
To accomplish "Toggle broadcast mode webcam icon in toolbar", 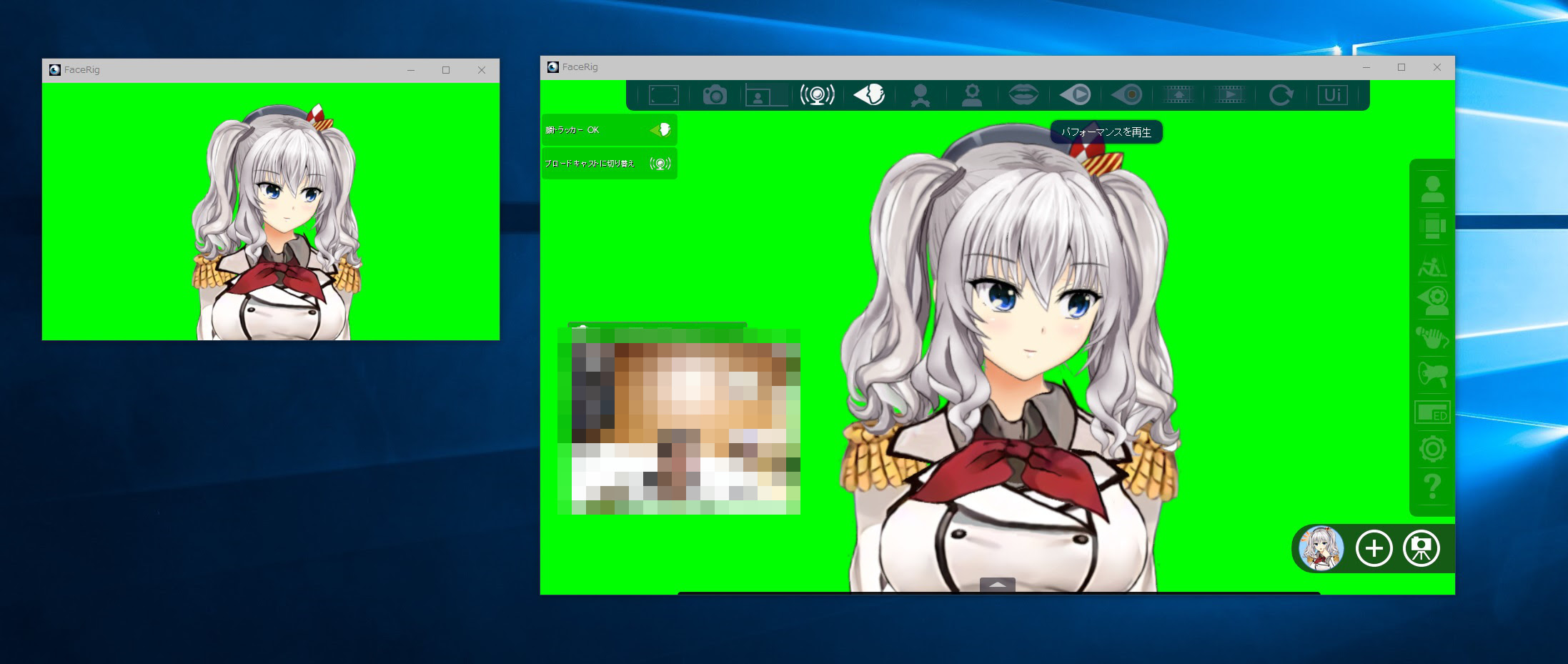I will [818, 95].
